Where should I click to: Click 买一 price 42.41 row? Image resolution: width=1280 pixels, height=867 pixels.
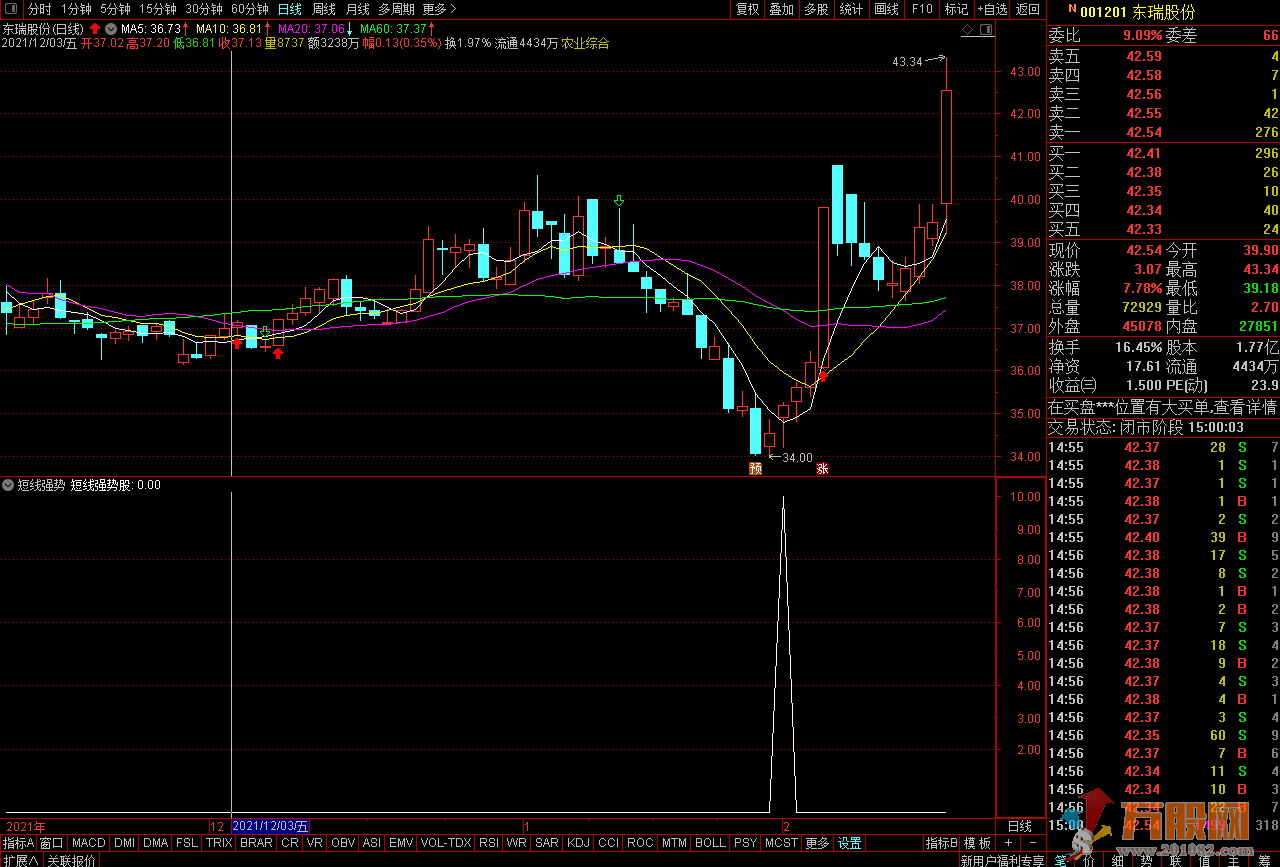[x=1163, y=153]
